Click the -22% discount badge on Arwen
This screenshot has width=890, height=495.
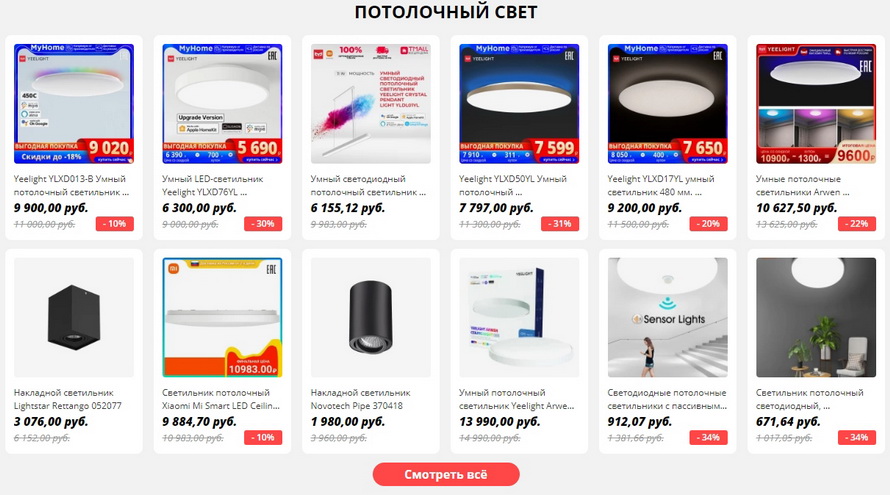(857, 224)
